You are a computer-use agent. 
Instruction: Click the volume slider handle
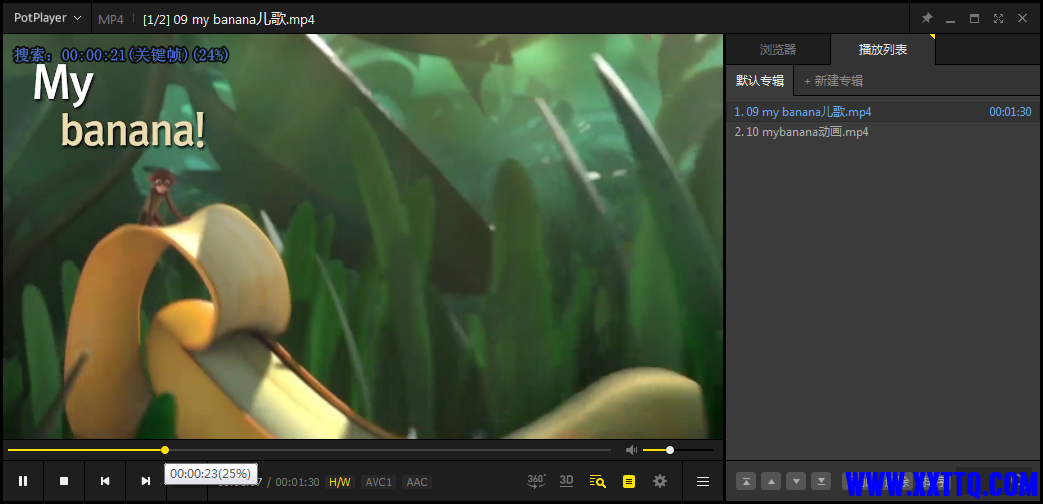[670, 450]
